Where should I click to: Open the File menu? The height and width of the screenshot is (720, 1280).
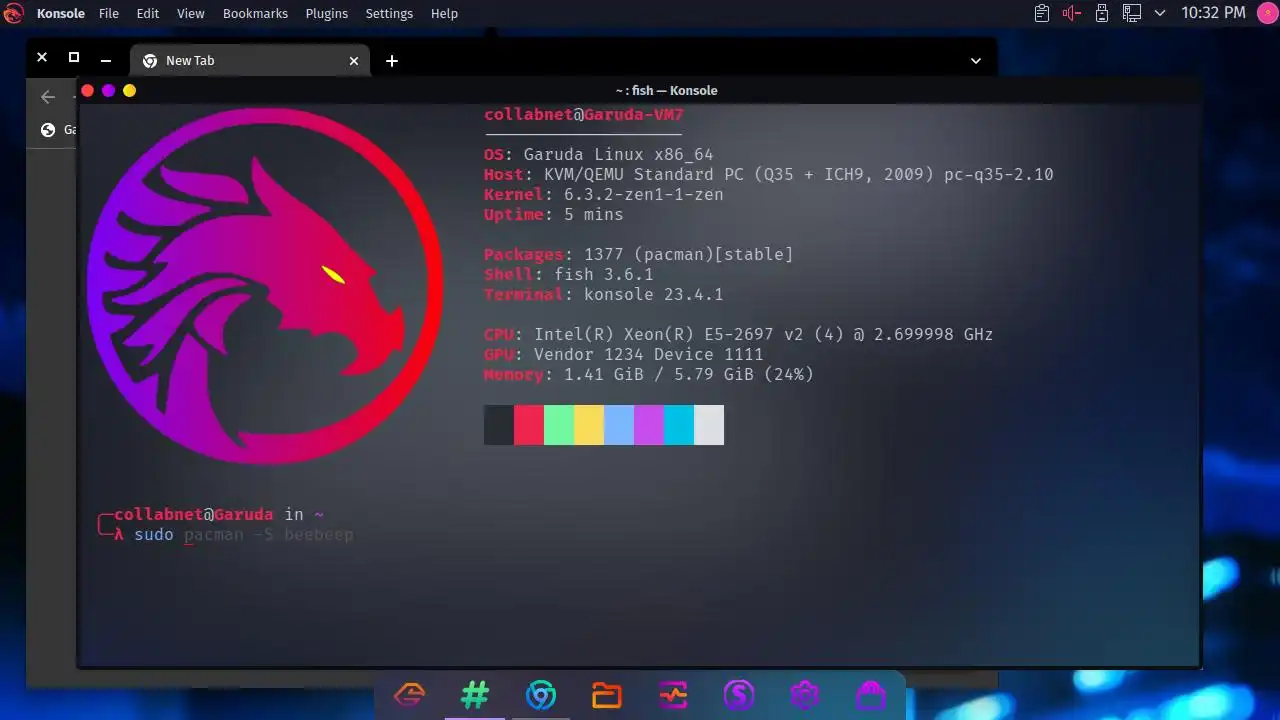pyautogui.click(x=109, y=13)
